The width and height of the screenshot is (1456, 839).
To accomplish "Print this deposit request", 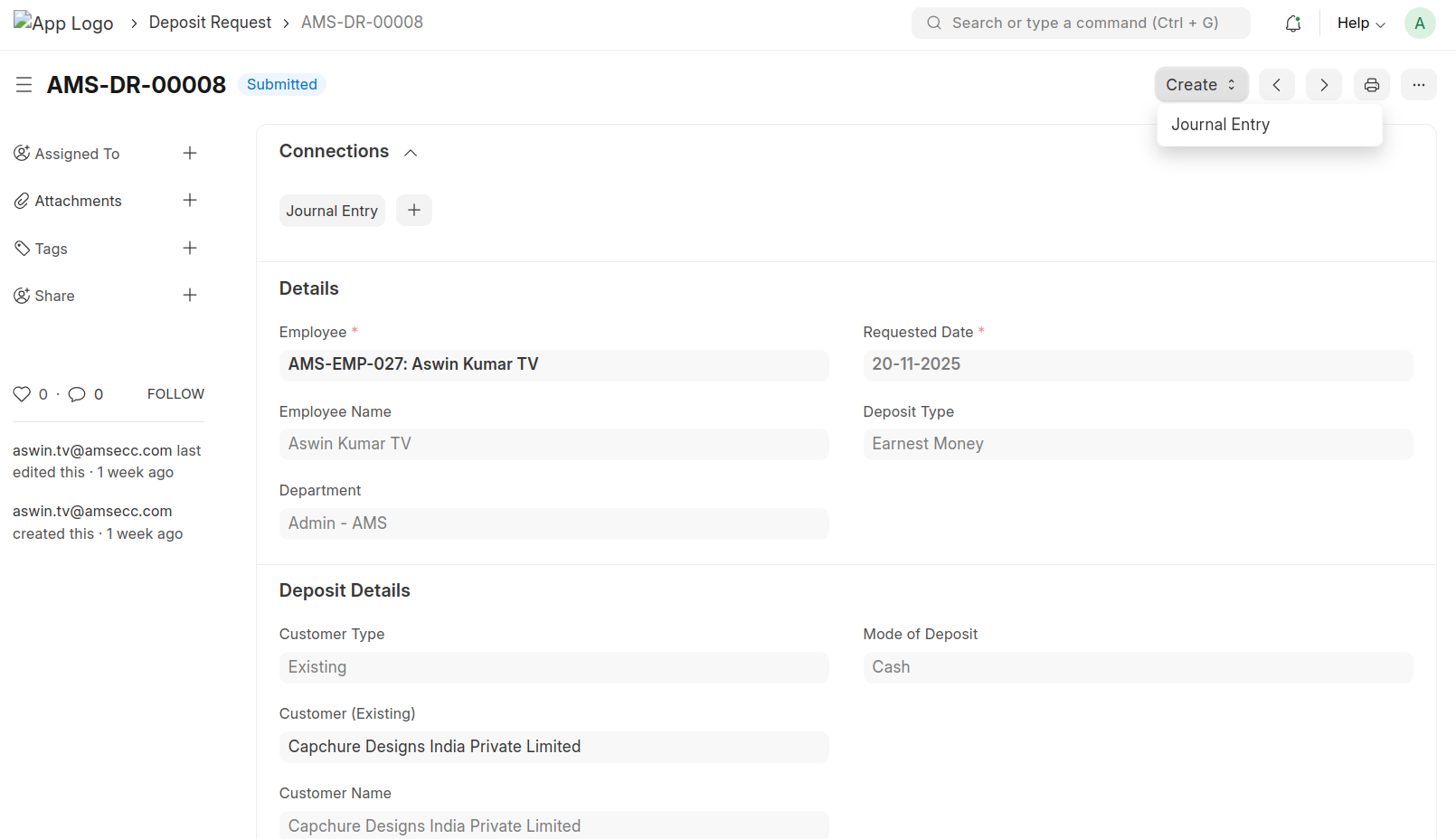I will point(1371,85).
